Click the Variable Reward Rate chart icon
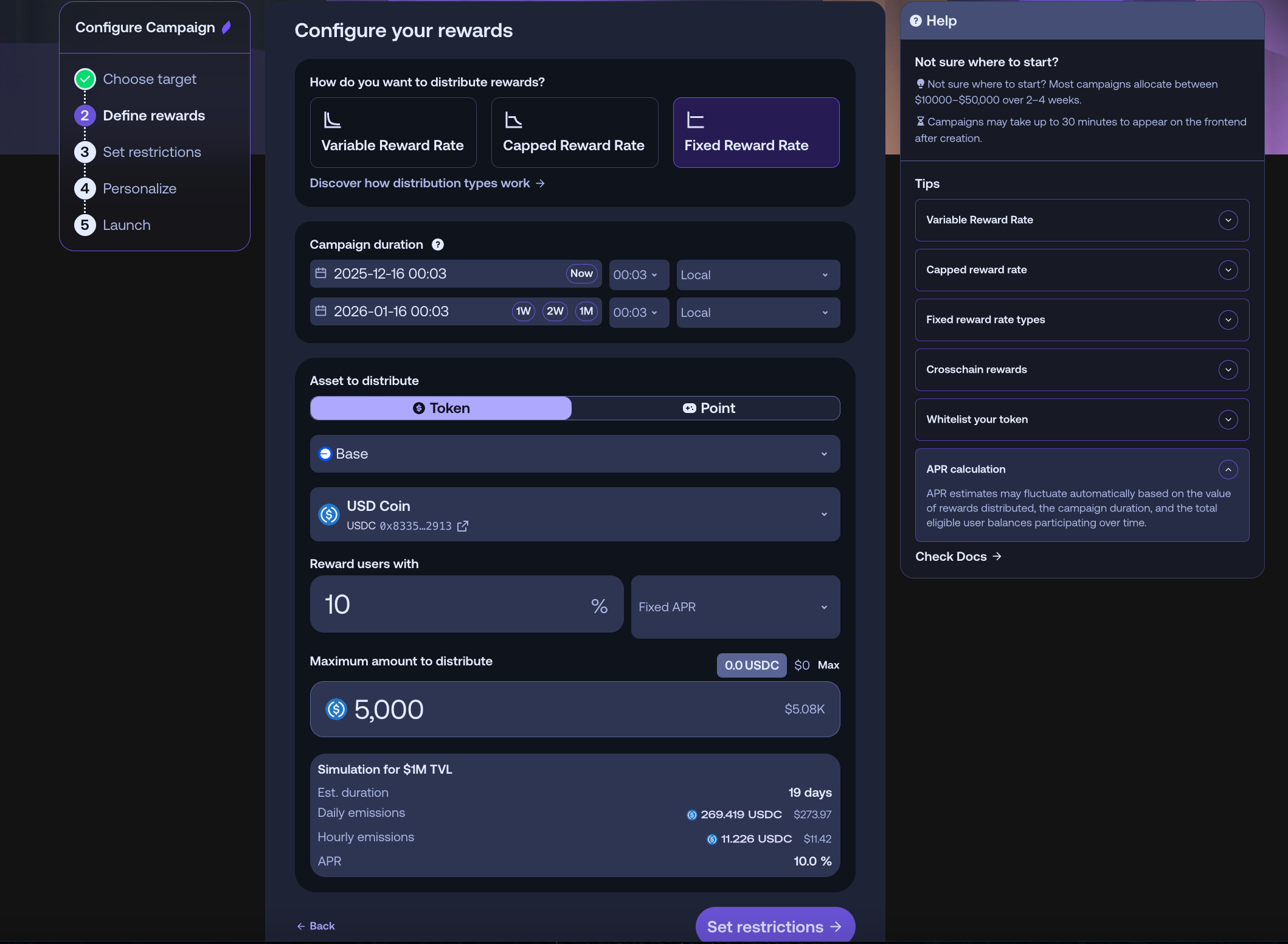This screenshot has height=944, width=1288. point(332,120)
